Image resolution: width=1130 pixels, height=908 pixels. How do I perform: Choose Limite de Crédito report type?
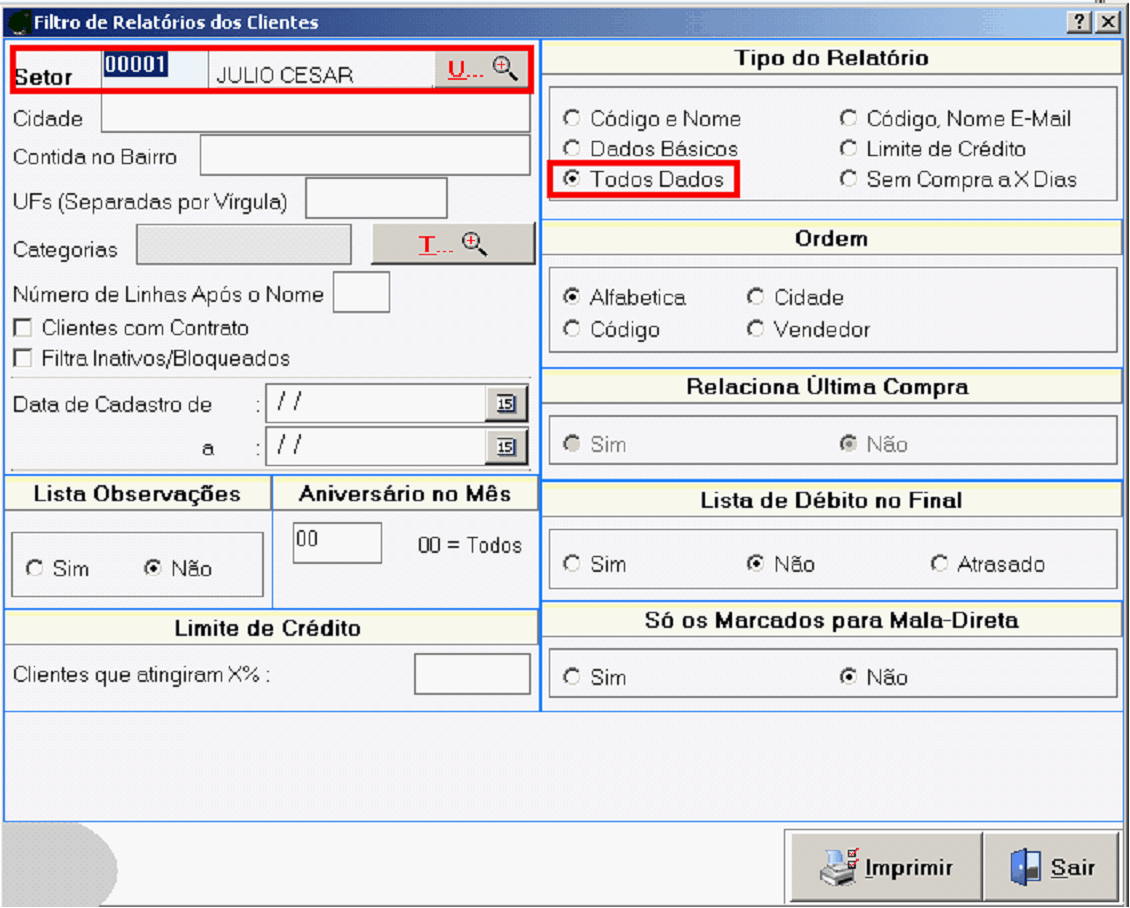[849, 149]
